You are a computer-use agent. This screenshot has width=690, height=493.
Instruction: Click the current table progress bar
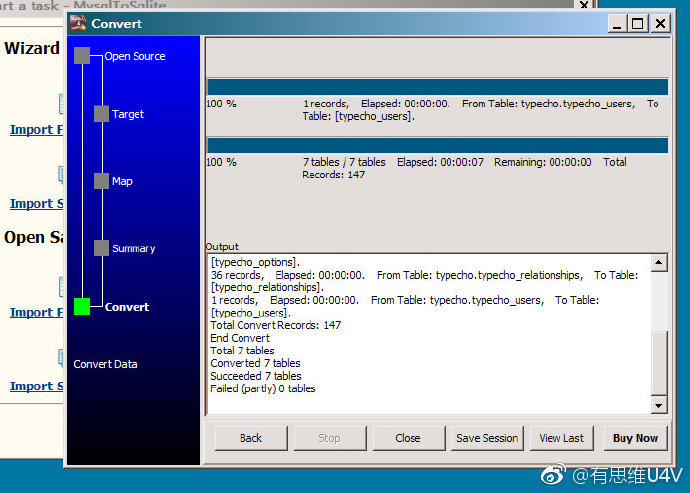click(x=437, y=87)
